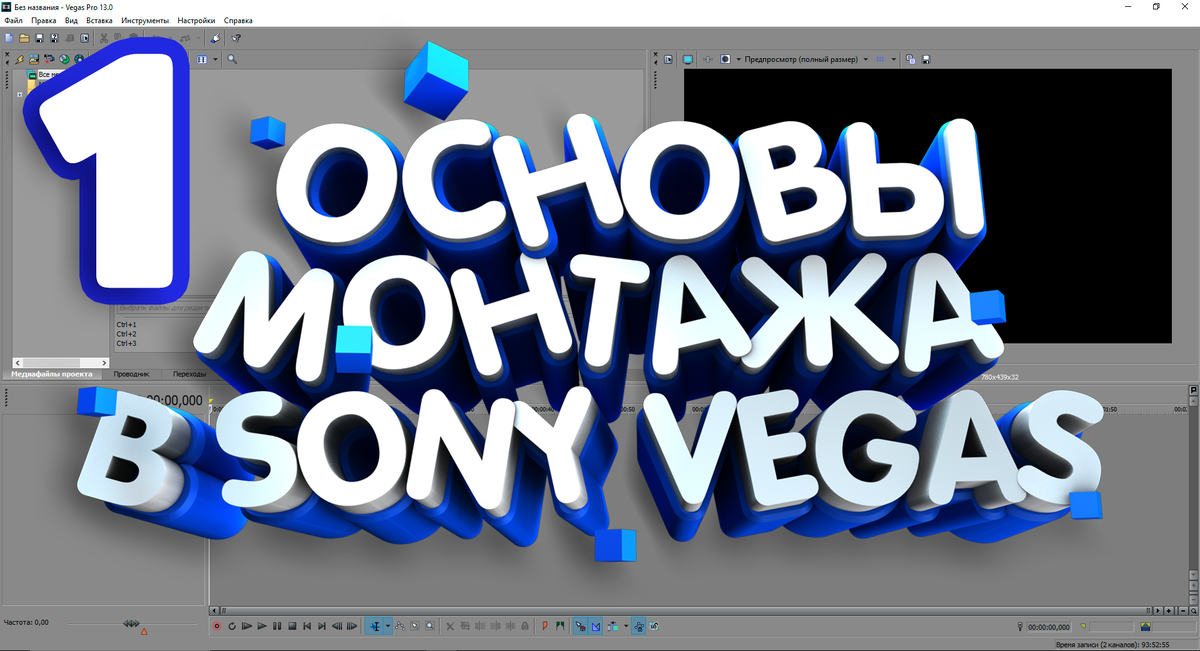1200x651 pixels.
Task: Select the Normal edit tool
Action: [375, 626]
